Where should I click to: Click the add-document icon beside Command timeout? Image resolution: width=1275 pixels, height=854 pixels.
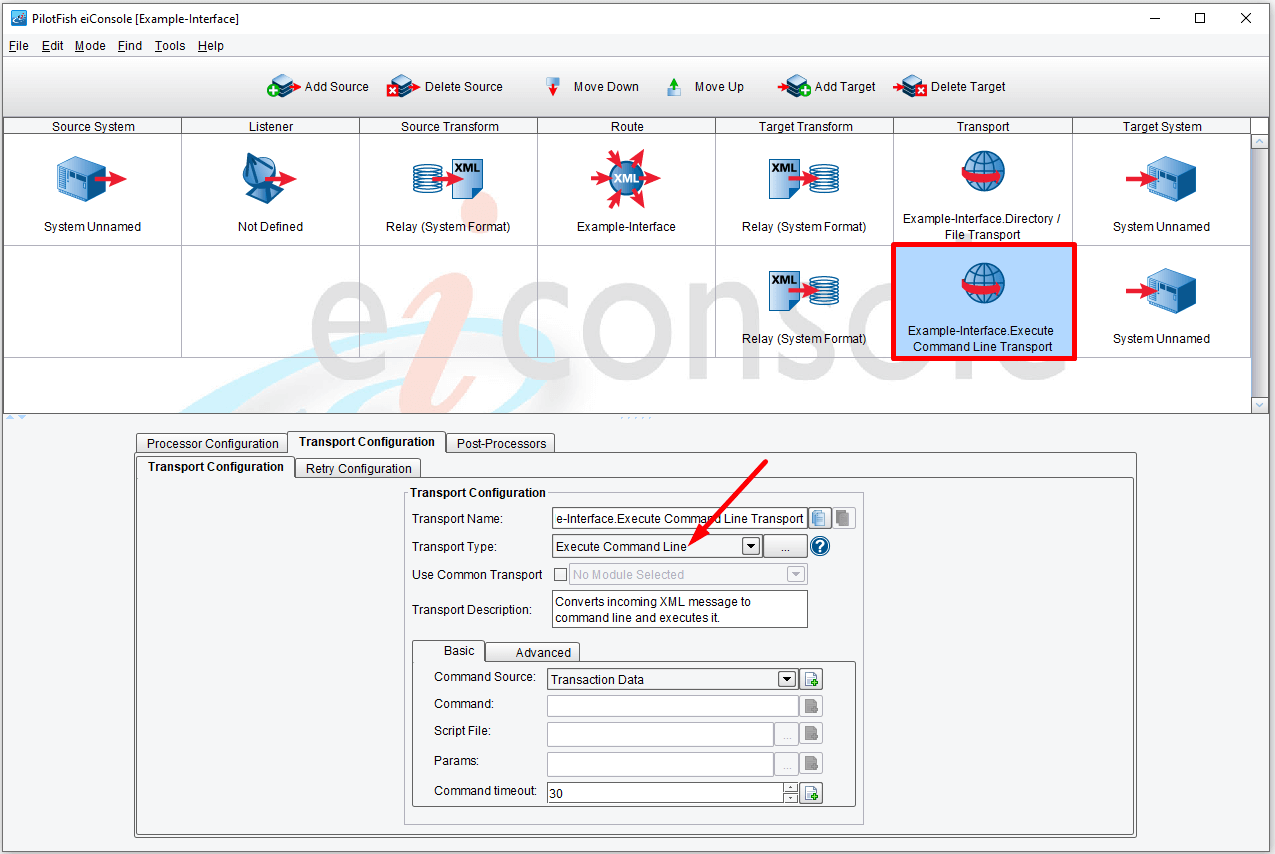pyautogui.click(x=812, y=793)
